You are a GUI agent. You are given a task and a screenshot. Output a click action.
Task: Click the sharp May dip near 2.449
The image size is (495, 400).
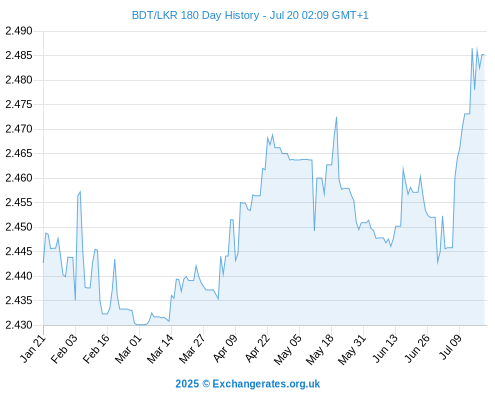click(314, 230)
